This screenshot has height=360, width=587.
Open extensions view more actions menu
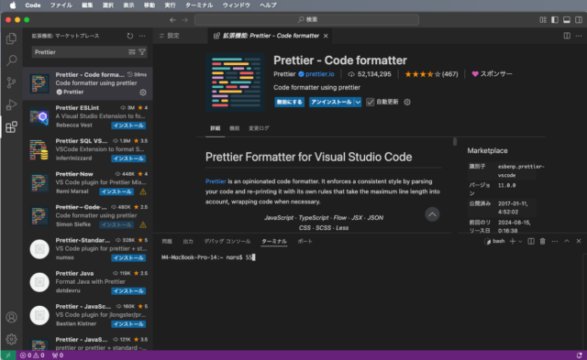(142, 36)
